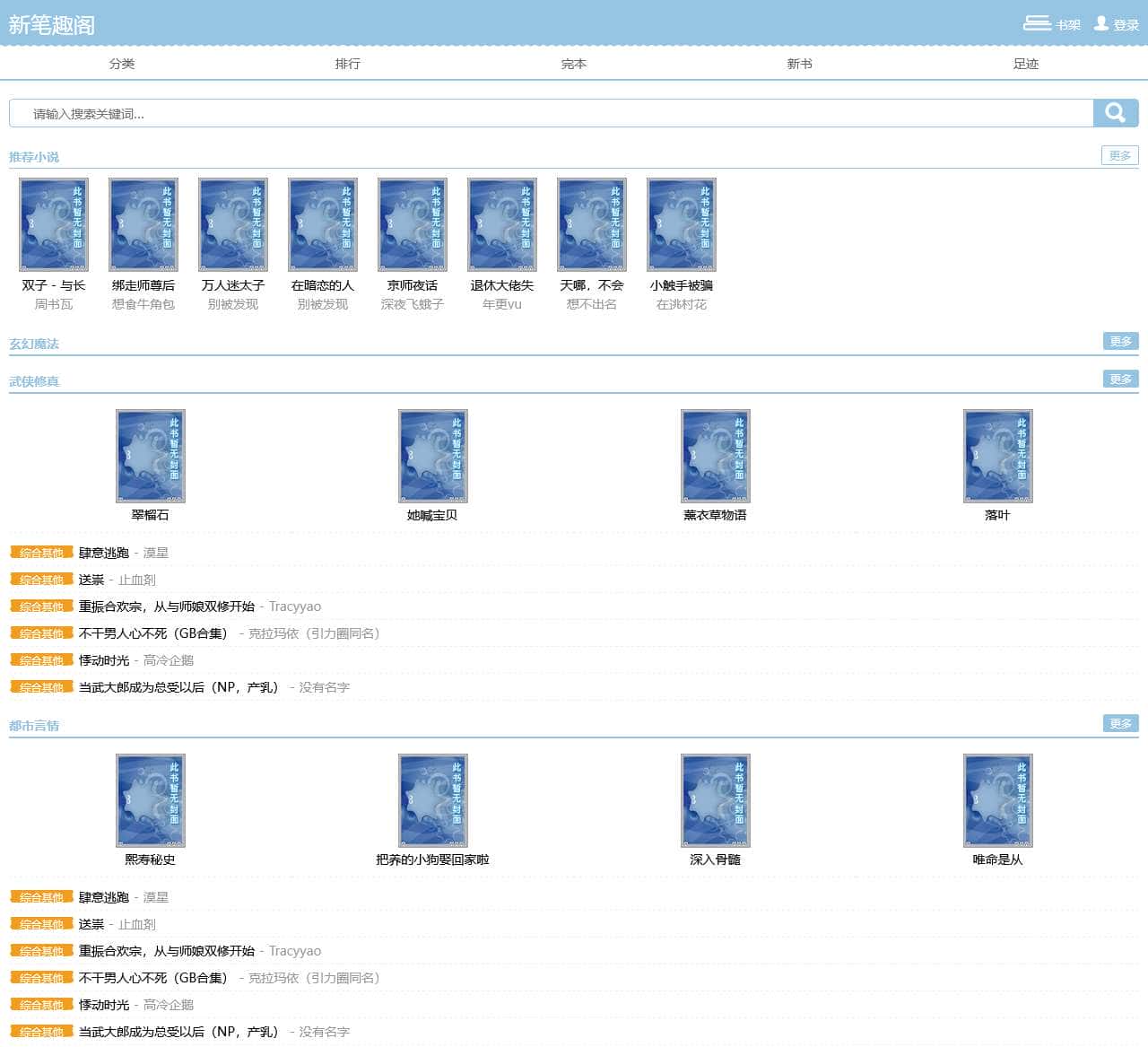The image size is (1148, 1047).
Task: Show more 玄幻魔法 books
Action: point(1120,341)
